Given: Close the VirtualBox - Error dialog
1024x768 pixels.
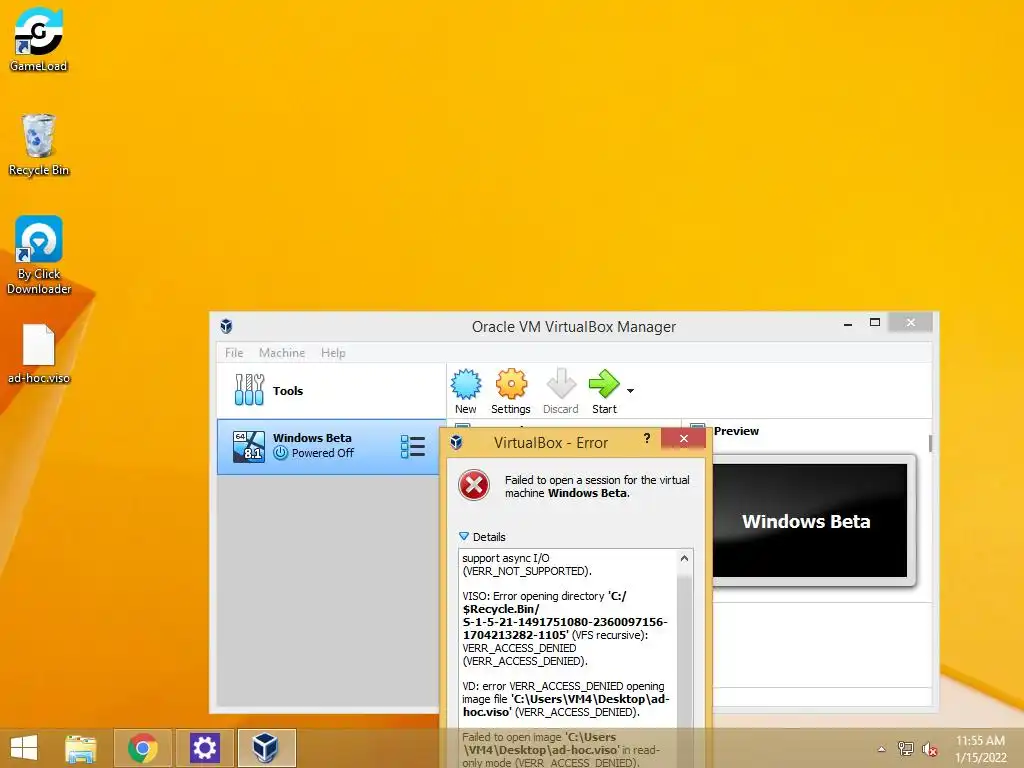Looking at the screenshot, I should click(x=683, y=438).
